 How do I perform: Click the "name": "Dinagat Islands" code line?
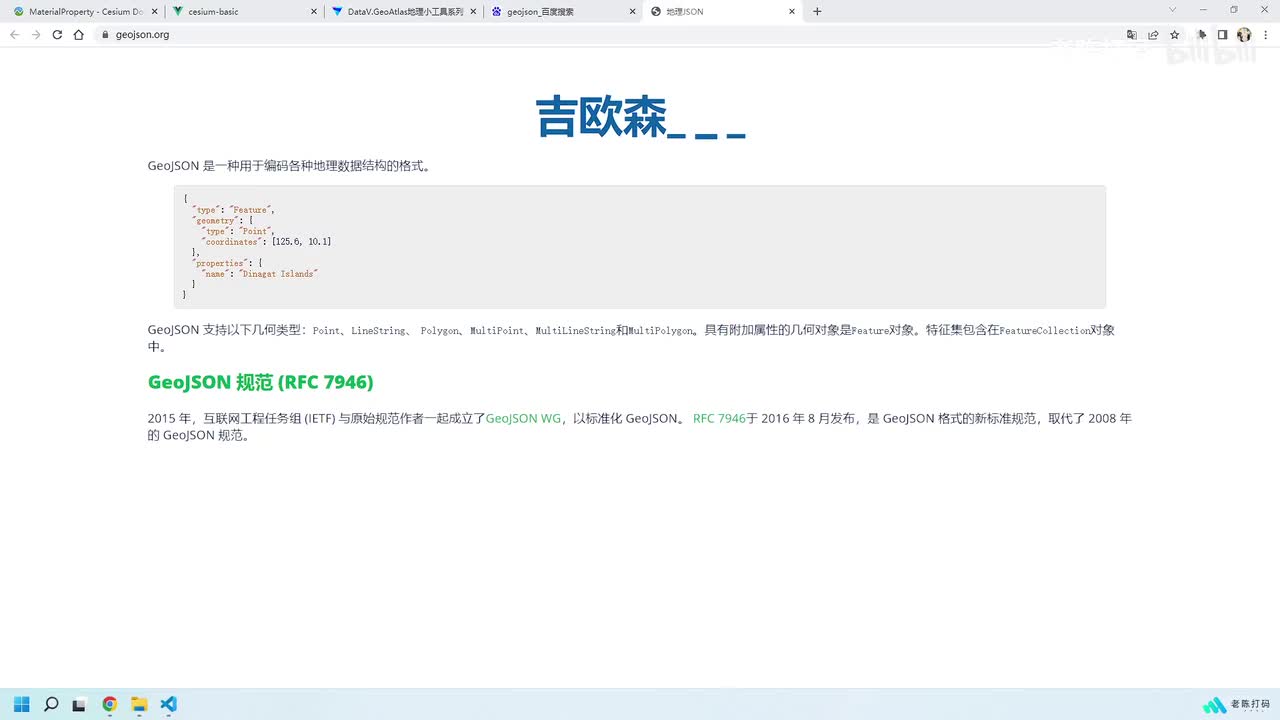coord(258,273)
